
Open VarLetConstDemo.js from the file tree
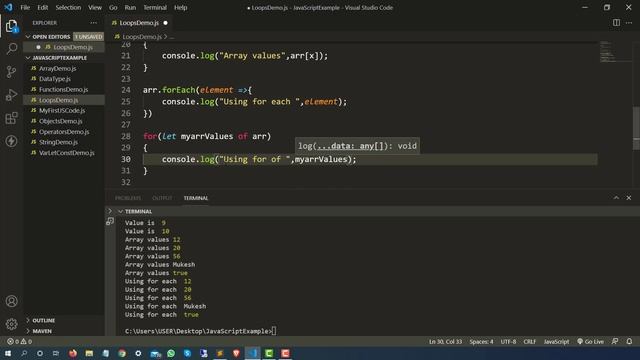tap(67, 153)
